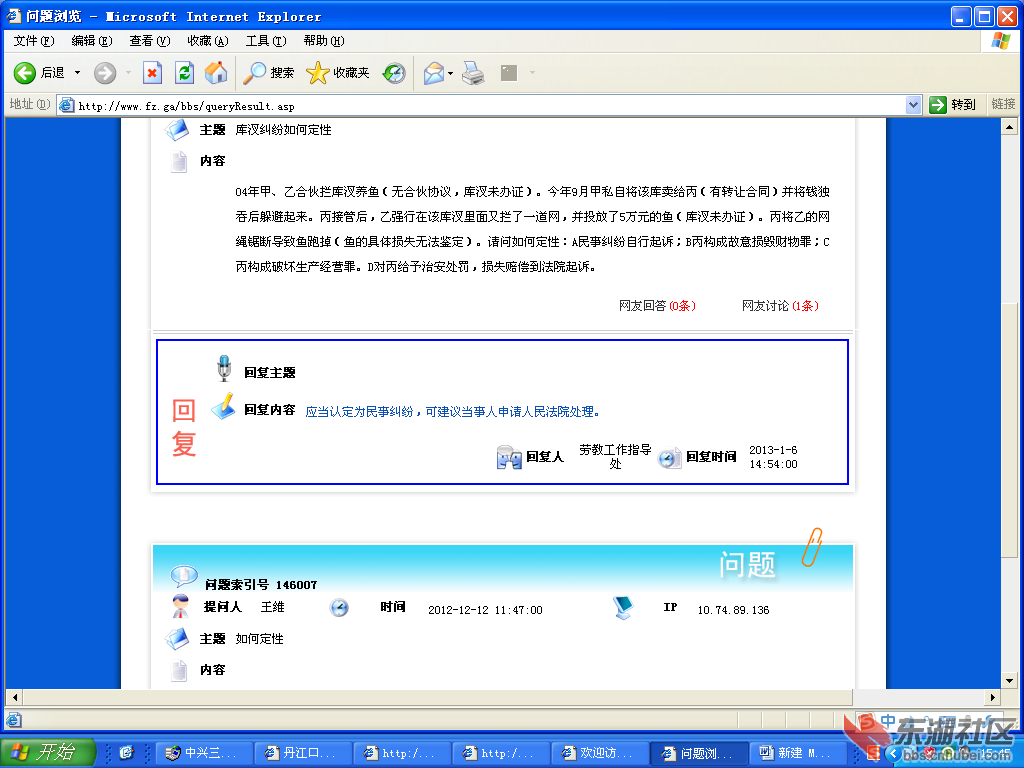This screenshot has height=768, width=1024.
Task: Switch to 中兴三... taskbar window
Action: click(x=204, y=753)
